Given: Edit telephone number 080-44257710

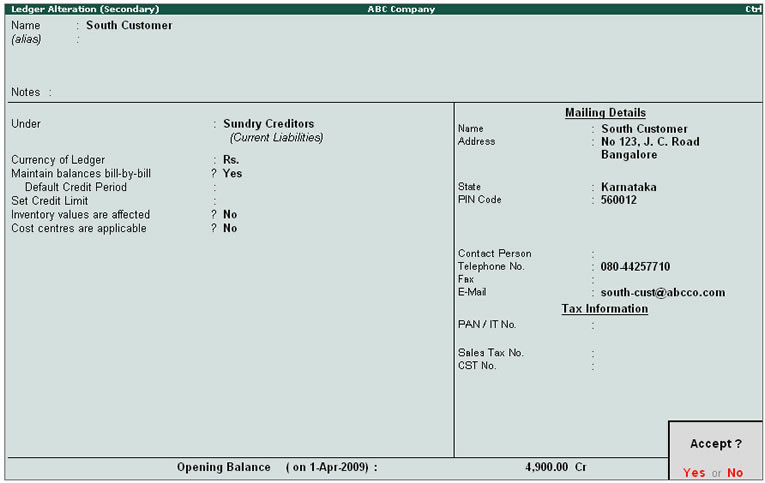Looking at the screenshot, I should coord(635,267).
